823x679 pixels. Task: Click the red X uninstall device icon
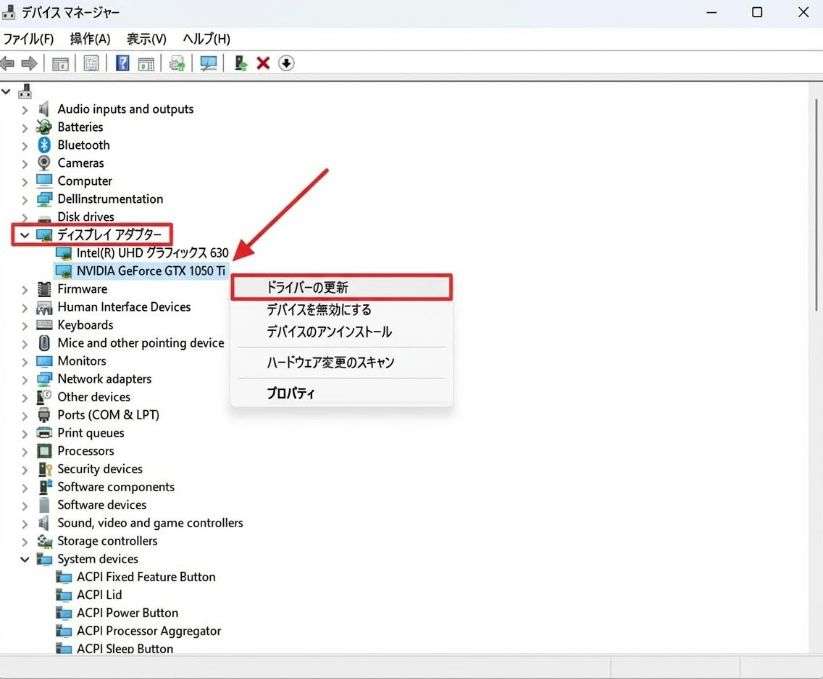pos(263,63)
